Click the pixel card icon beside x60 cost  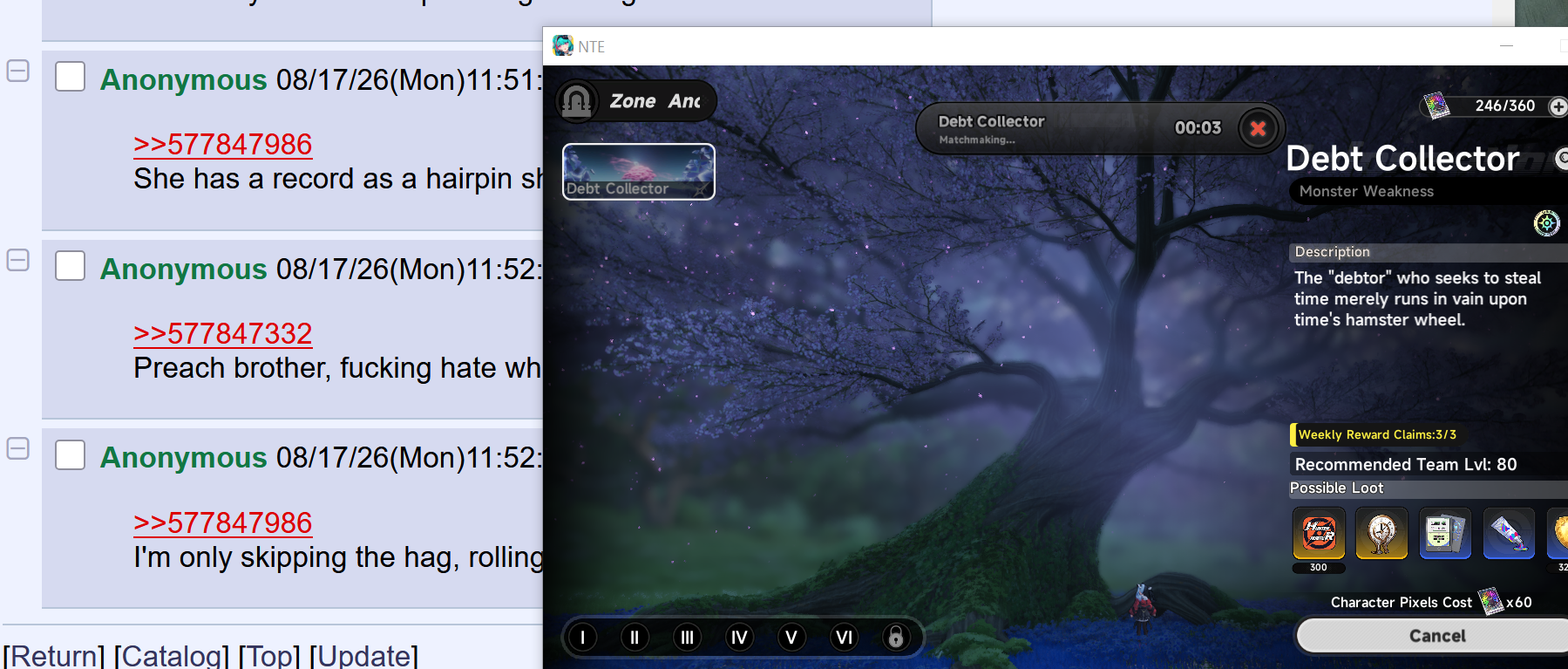coord(1490,601)
